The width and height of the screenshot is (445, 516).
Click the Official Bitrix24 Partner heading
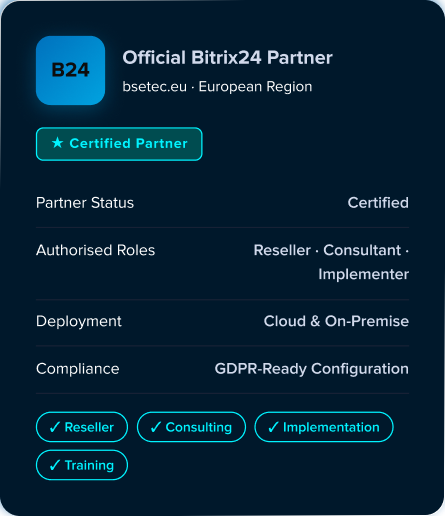point(227,57)
